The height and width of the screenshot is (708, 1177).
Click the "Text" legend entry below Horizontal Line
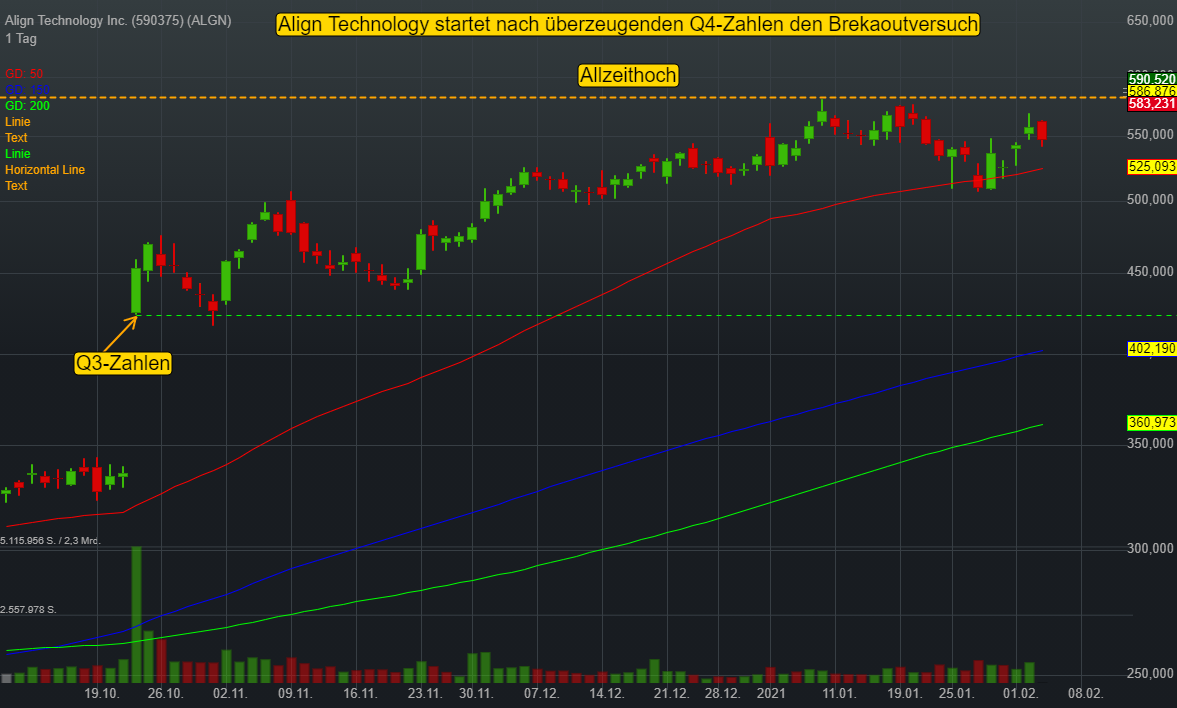point(16,185)
